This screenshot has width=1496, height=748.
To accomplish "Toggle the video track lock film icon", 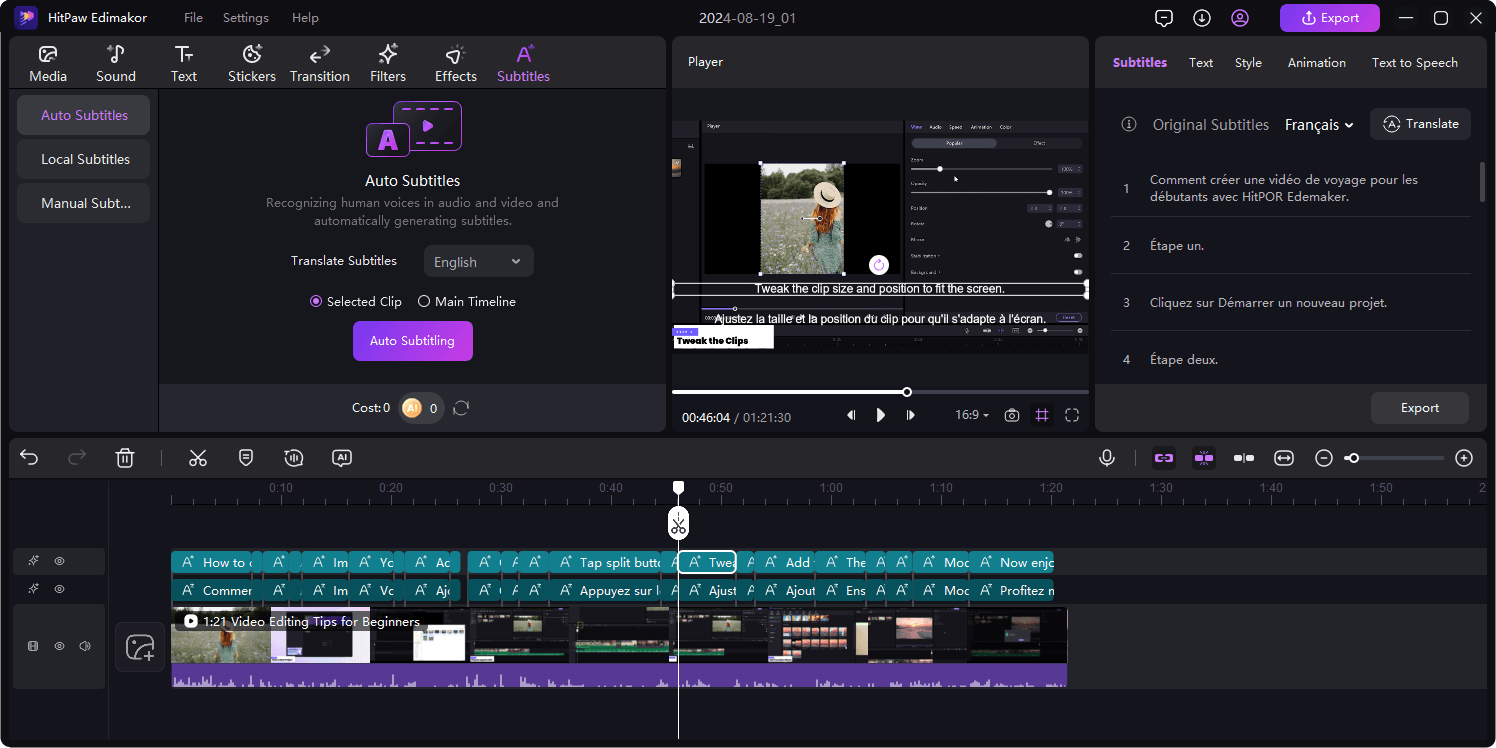I will [33, 646].
